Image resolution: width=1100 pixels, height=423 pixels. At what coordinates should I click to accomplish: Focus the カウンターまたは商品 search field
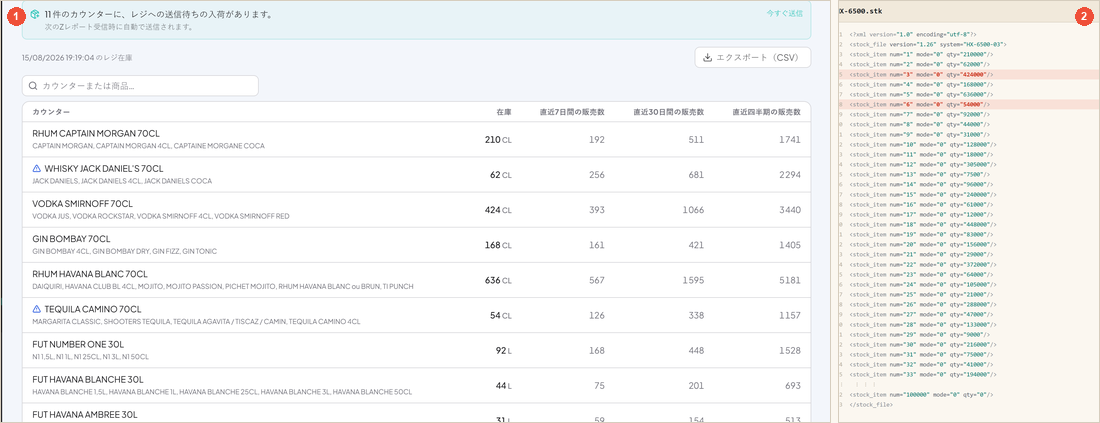pos(140,86)
